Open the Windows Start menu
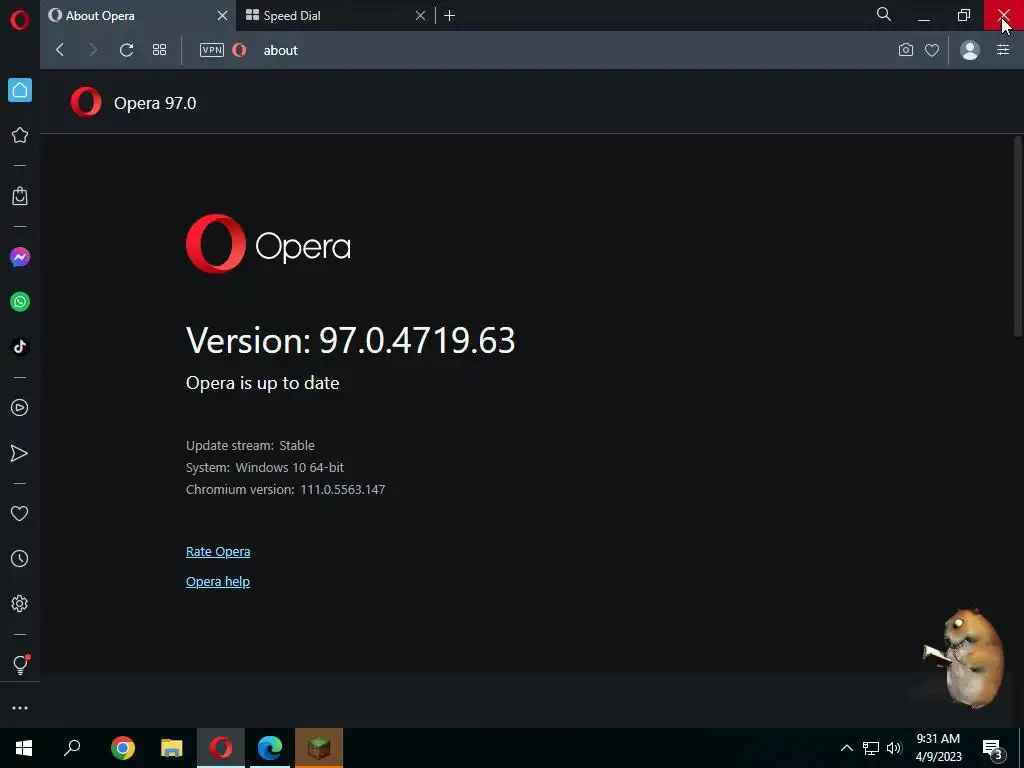Image resolution: width=1024 pixels, height=768 pixels. tap(24, 748)
